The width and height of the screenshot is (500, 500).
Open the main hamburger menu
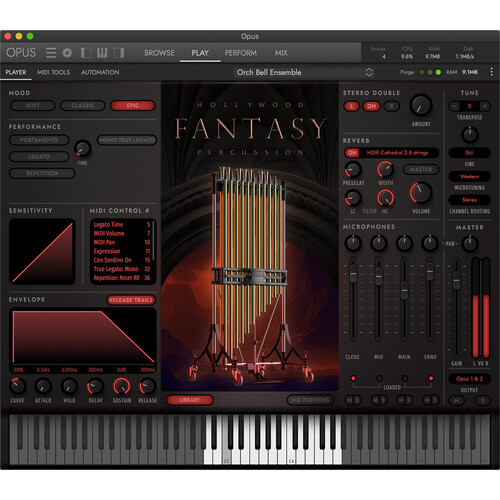(x=51, y=53)
